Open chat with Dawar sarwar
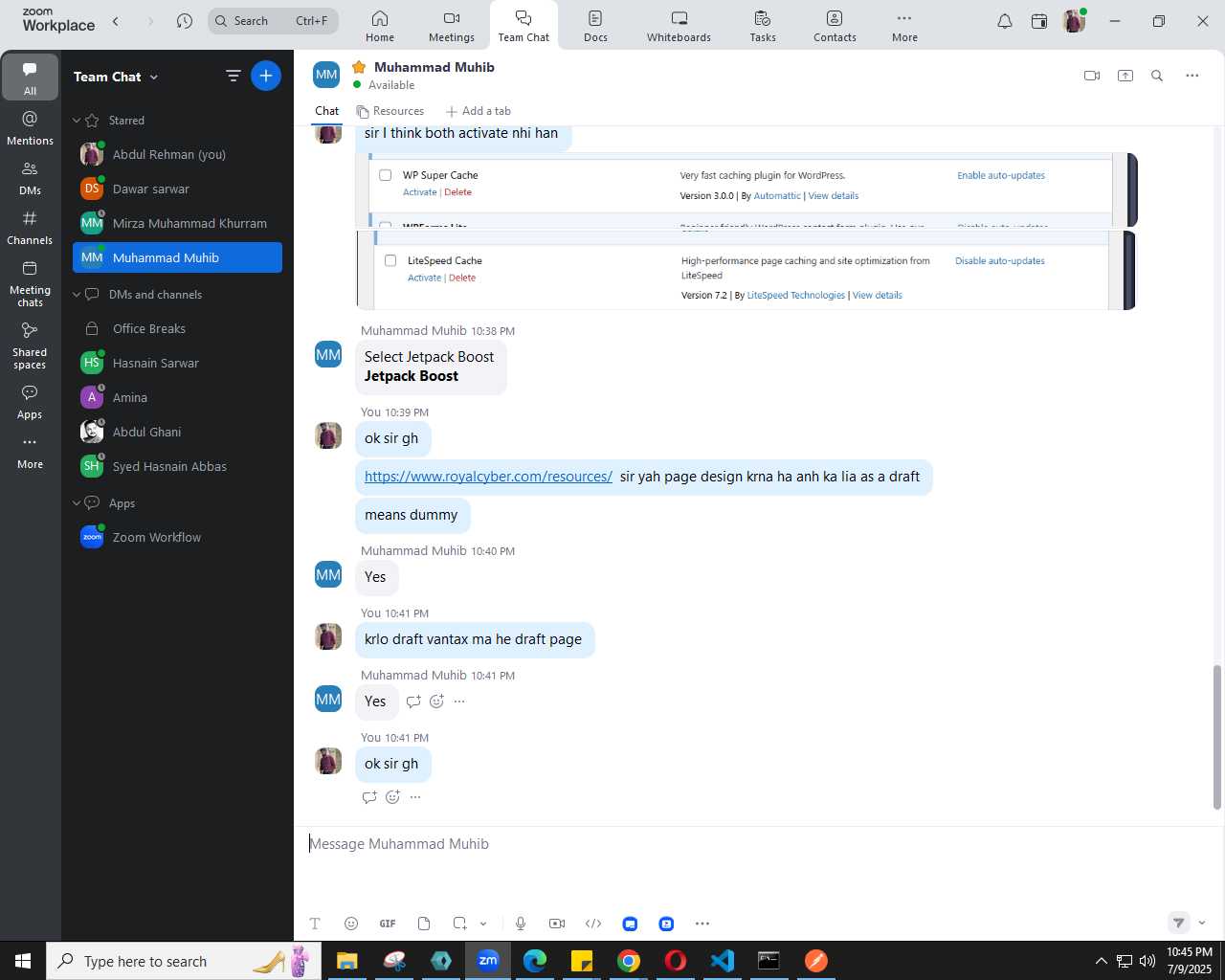The image size is (1225, 980). click(177, 189)
